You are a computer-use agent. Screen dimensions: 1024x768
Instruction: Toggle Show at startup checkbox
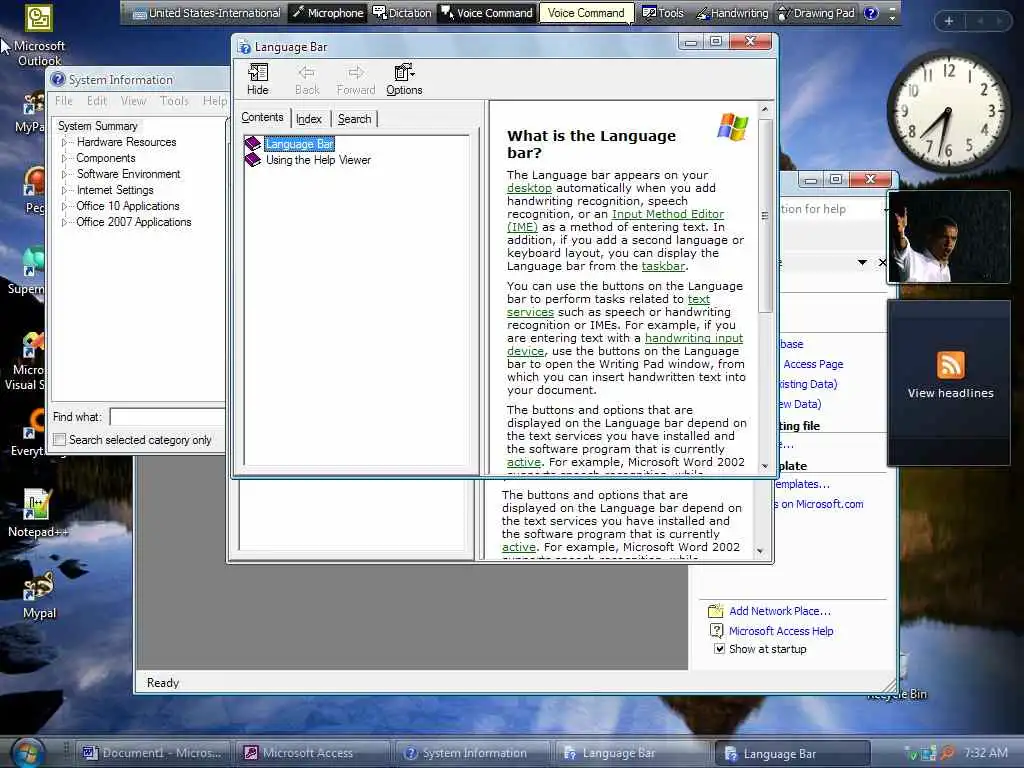(x=719, y=649)
